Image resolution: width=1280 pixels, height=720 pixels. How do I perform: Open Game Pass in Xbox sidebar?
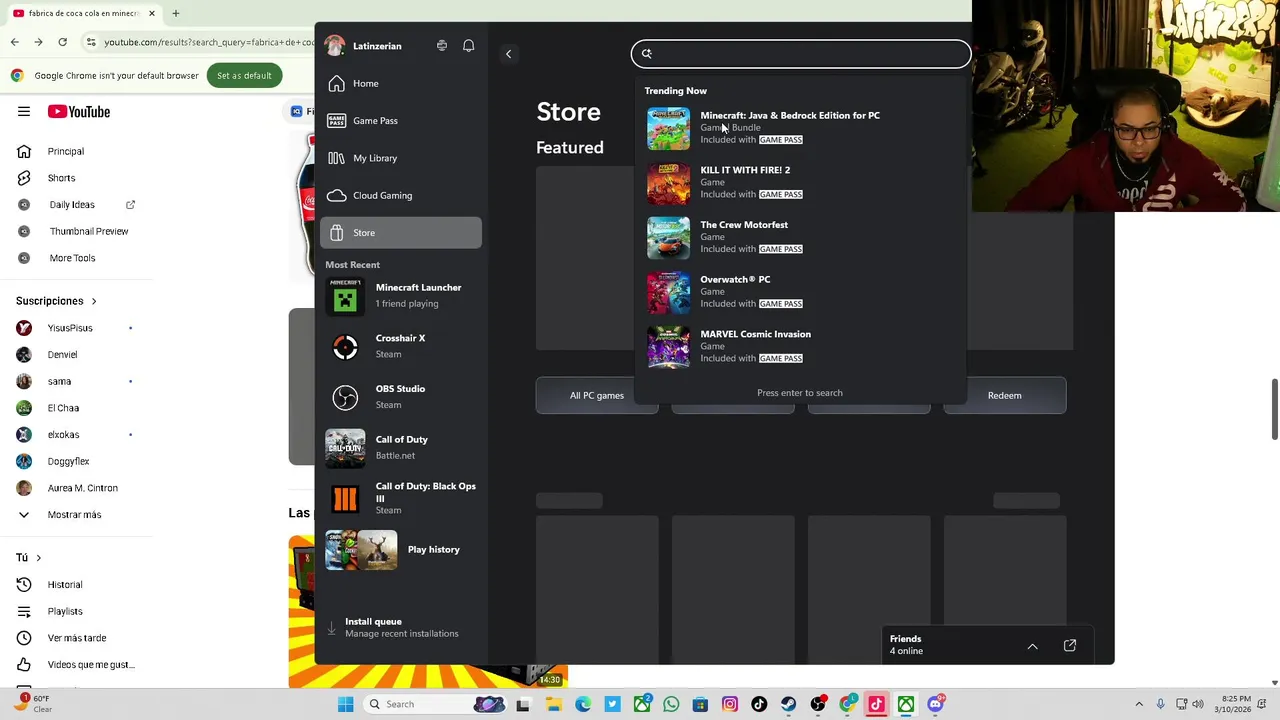coord(400,121)
